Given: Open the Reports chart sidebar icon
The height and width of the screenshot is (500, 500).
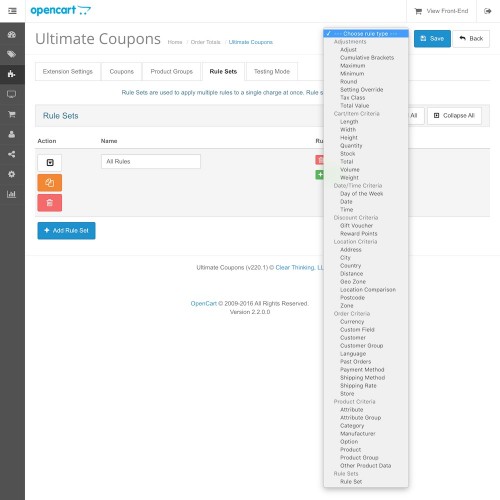Looking at the screenshot, I should coord(12,194).
